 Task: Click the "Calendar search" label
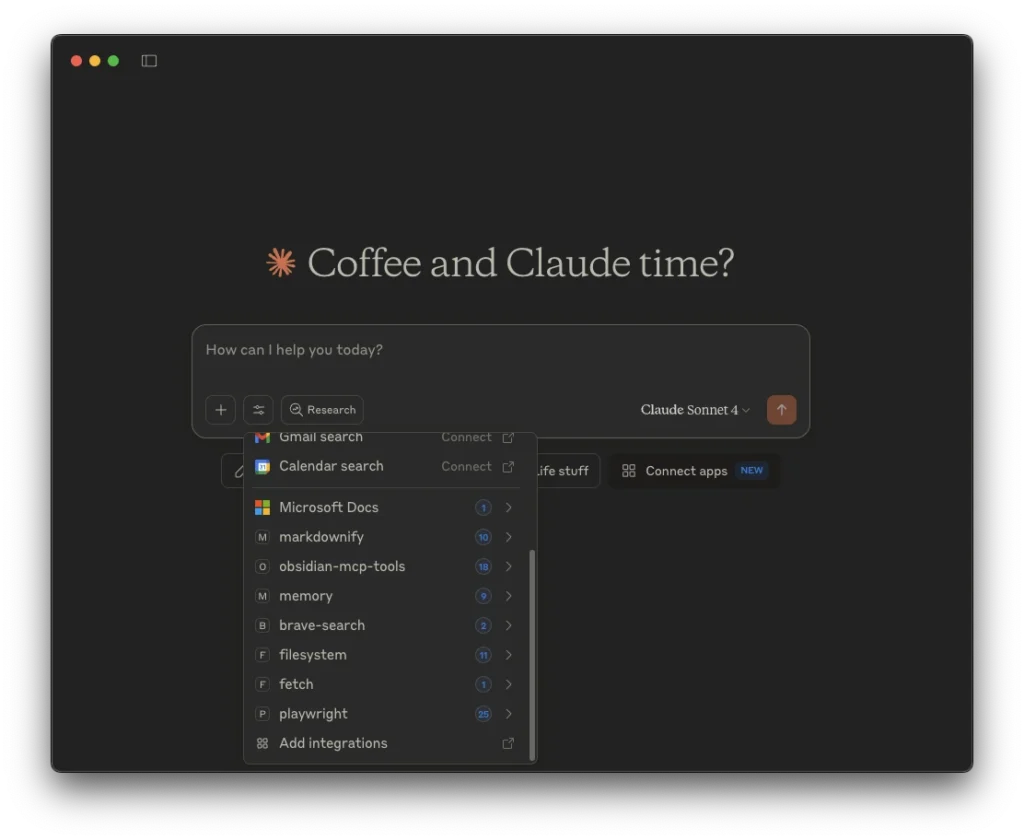(331, 466)
